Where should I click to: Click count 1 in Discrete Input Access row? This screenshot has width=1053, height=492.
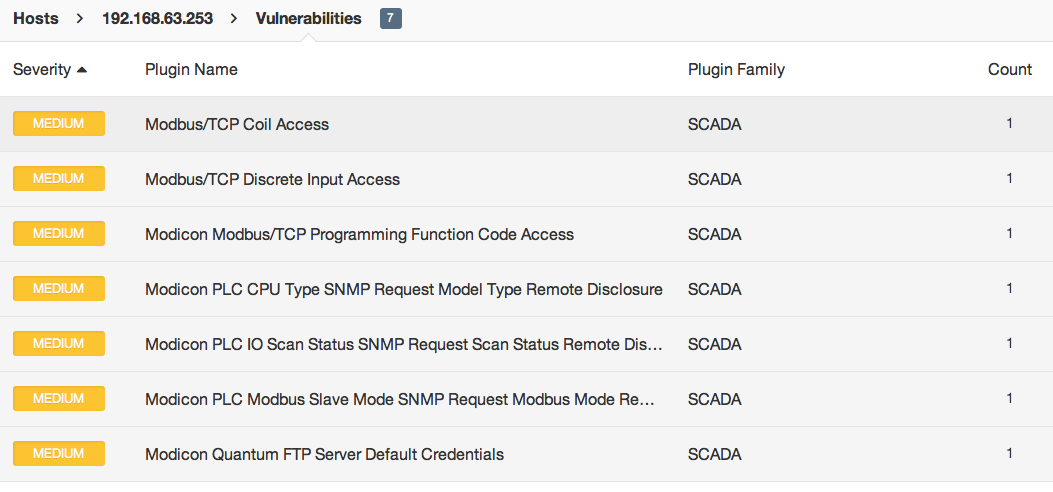coord(1009,179)
